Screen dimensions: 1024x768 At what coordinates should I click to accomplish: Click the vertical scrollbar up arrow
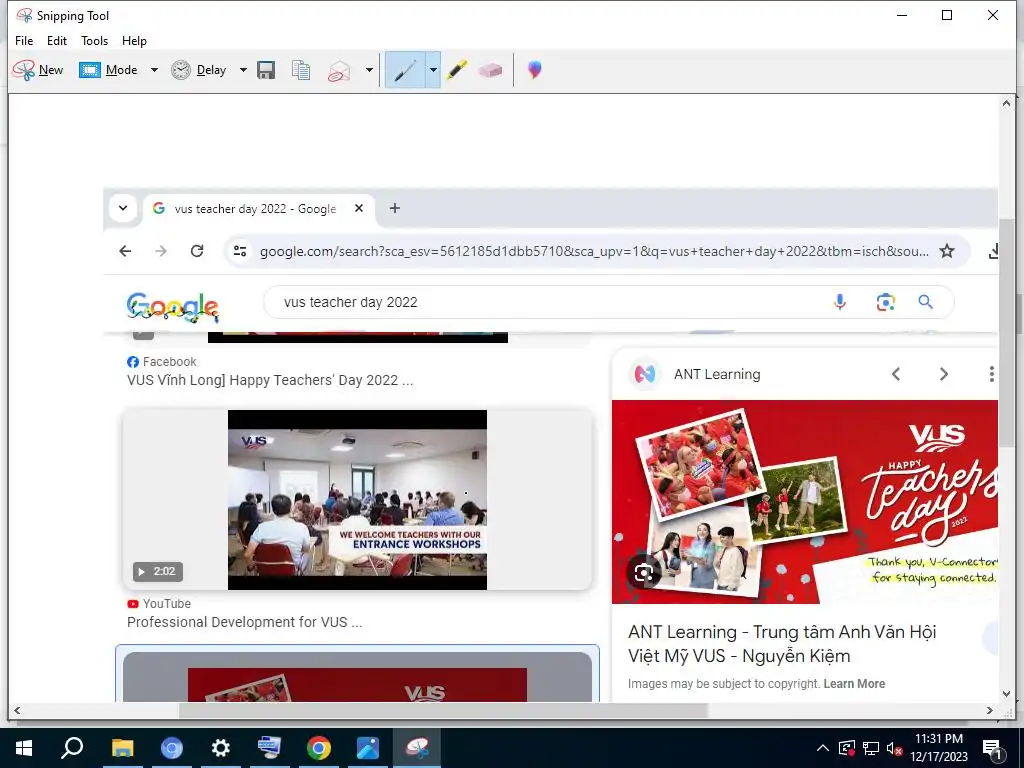click(1006, 103)
